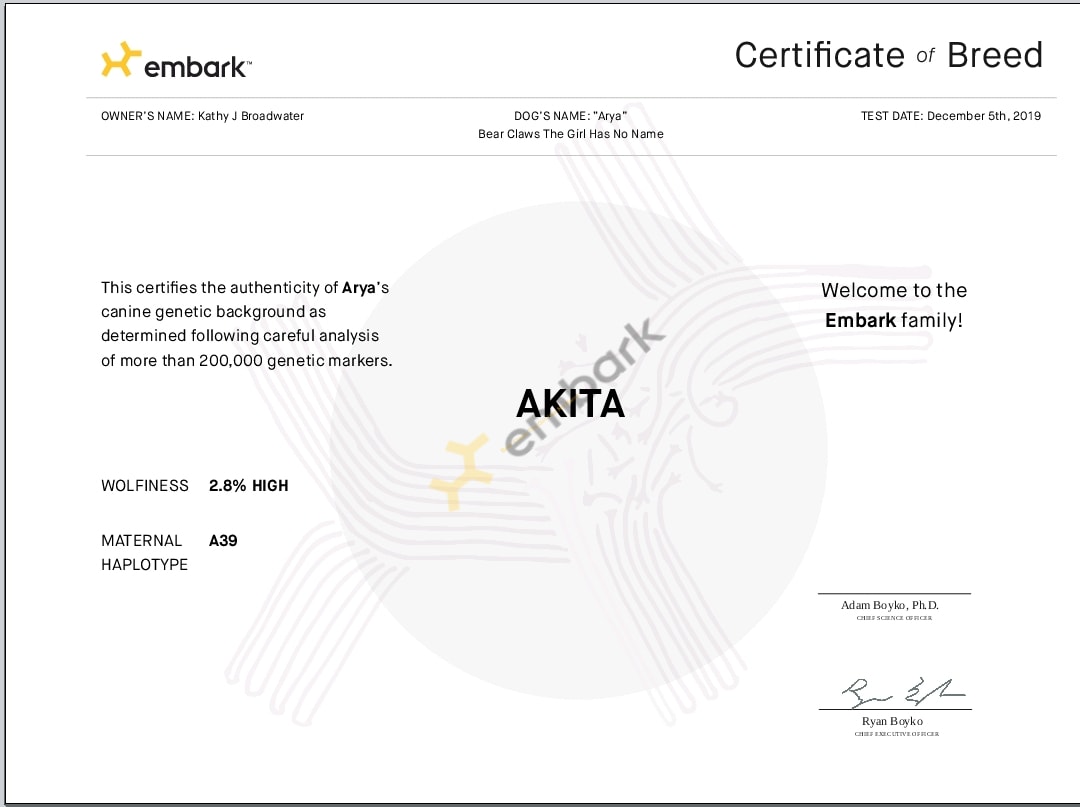Click the "Certificate of Breed" title
This screenshot has height=807, width=1080.
pos(889,55)
